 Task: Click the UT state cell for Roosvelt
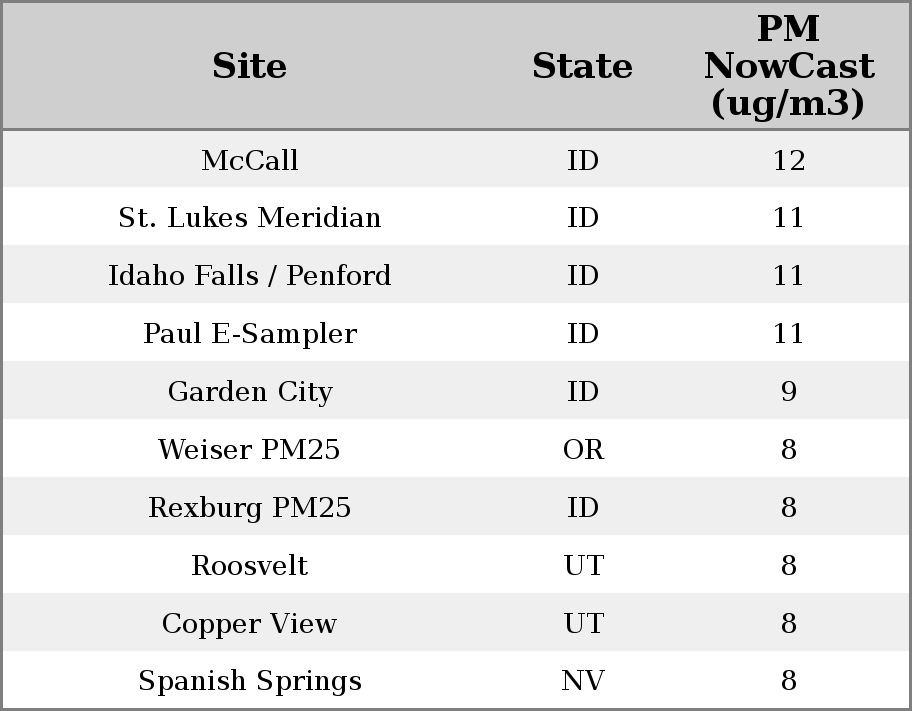[x=583, y=566]
